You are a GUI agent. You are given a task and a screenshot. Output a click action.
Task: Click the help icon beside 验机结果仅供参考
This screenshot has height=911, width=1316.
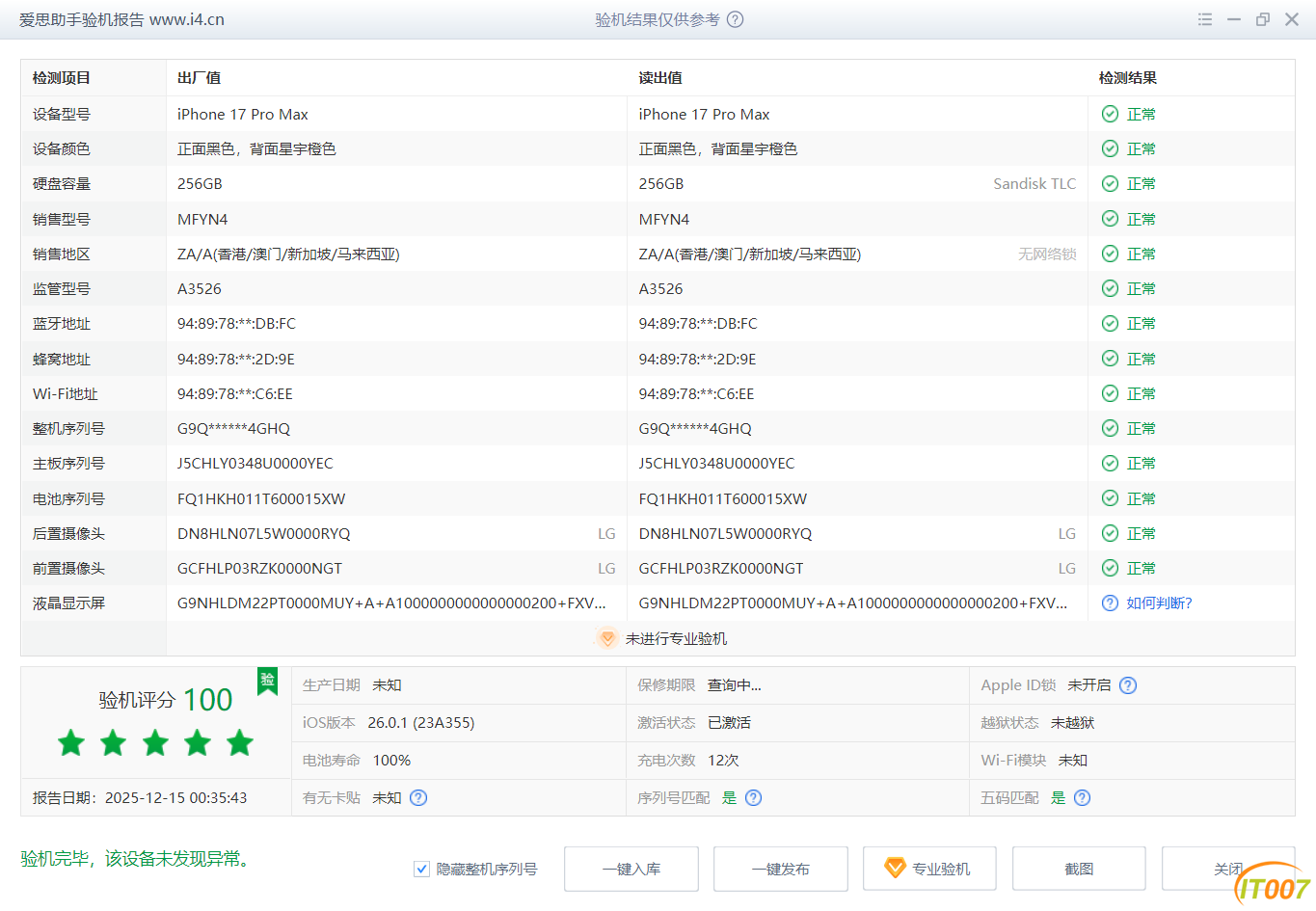pos(735,19)
